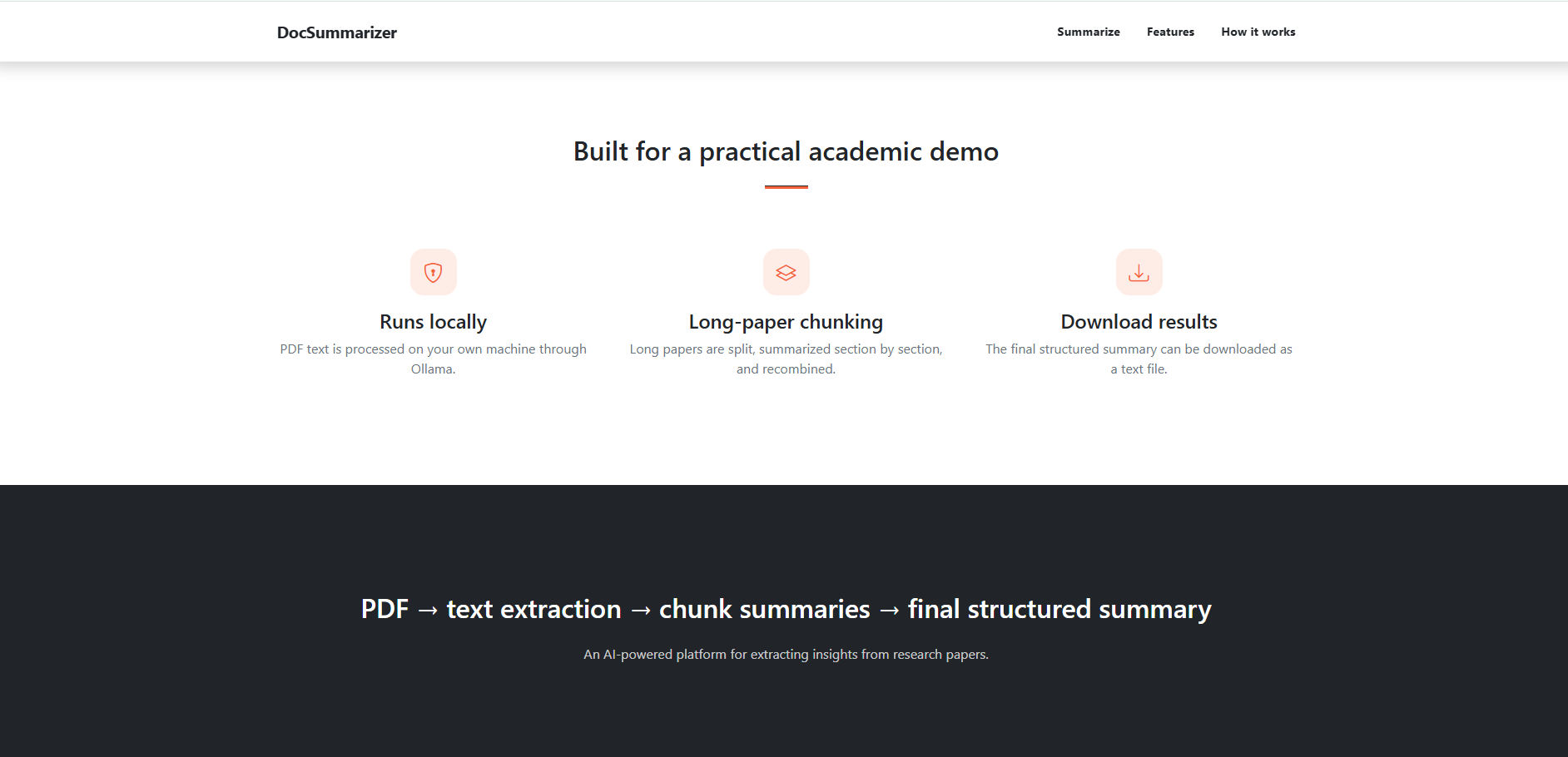Screen dimensions: 1568x757
Task: Click the Built for a practical academic demo title
Action: click(x=786, y=151)
